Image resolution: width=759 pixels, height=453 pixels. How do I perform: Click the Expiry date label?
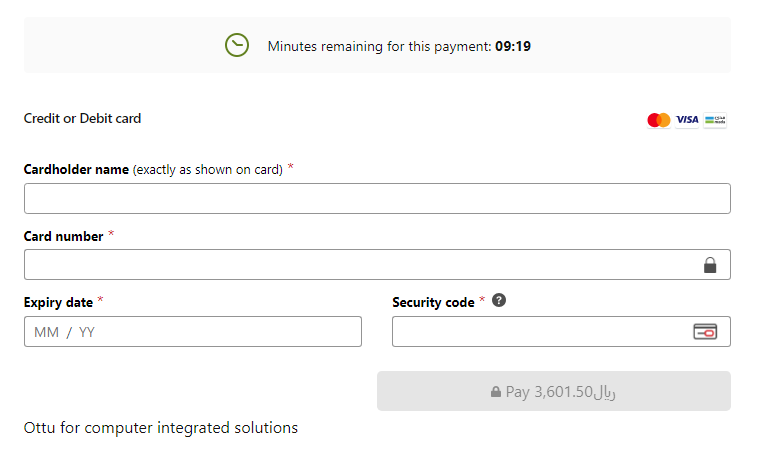pos(58,302)
